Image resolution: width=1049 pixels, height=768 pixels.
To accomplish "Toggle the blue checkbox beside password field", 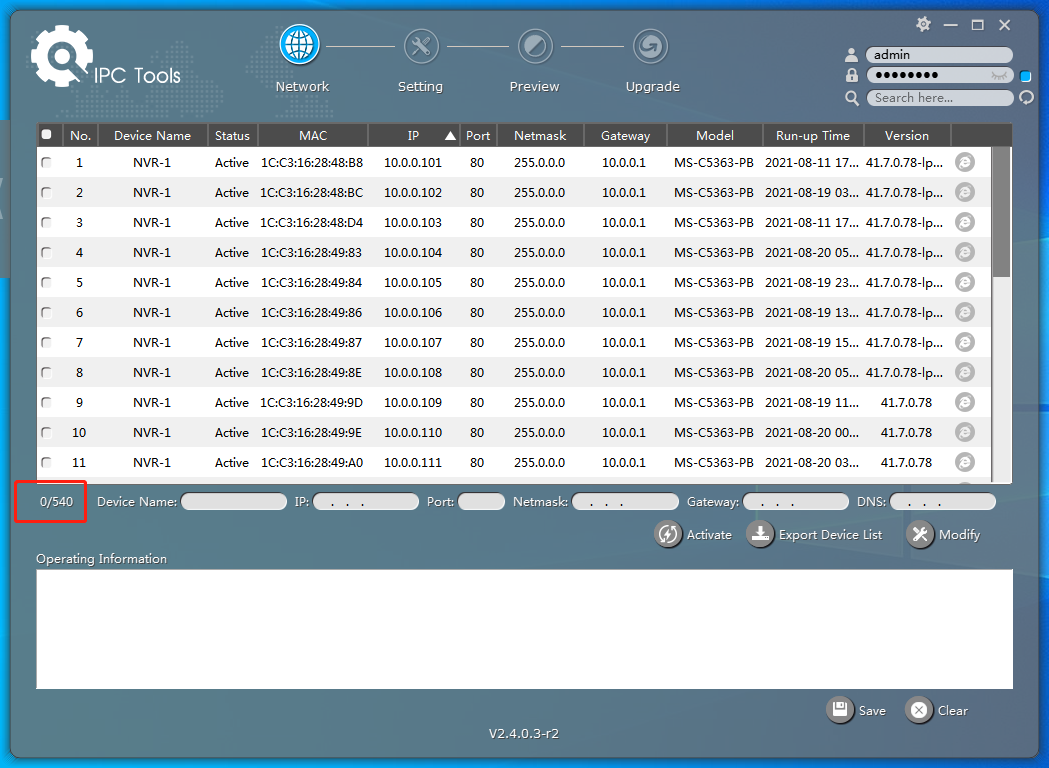I will click(1026, 76).
